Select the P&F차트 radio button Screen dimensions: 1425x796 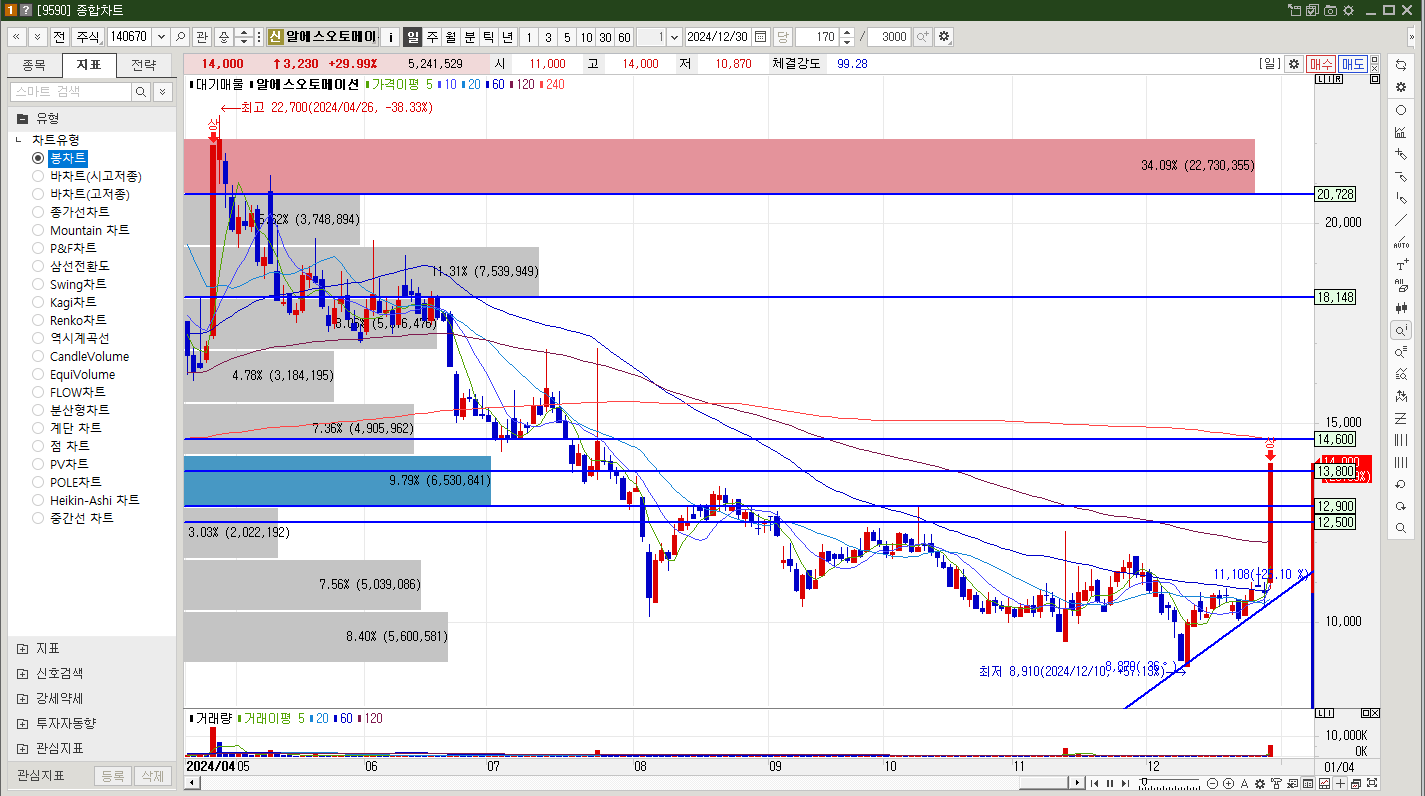[x=38, y=248]
